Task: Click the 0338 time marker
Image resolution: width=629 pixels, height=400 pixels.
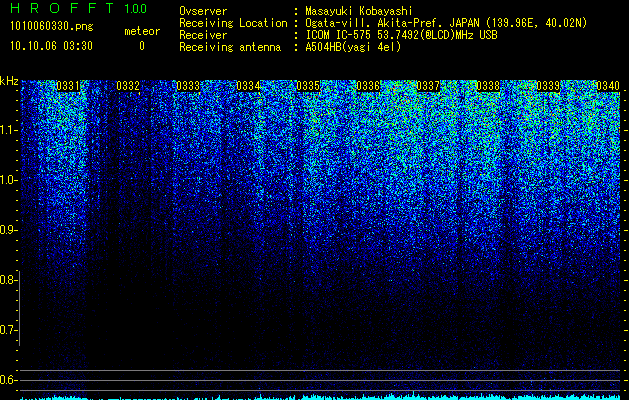Action: (x=488, y=86)
